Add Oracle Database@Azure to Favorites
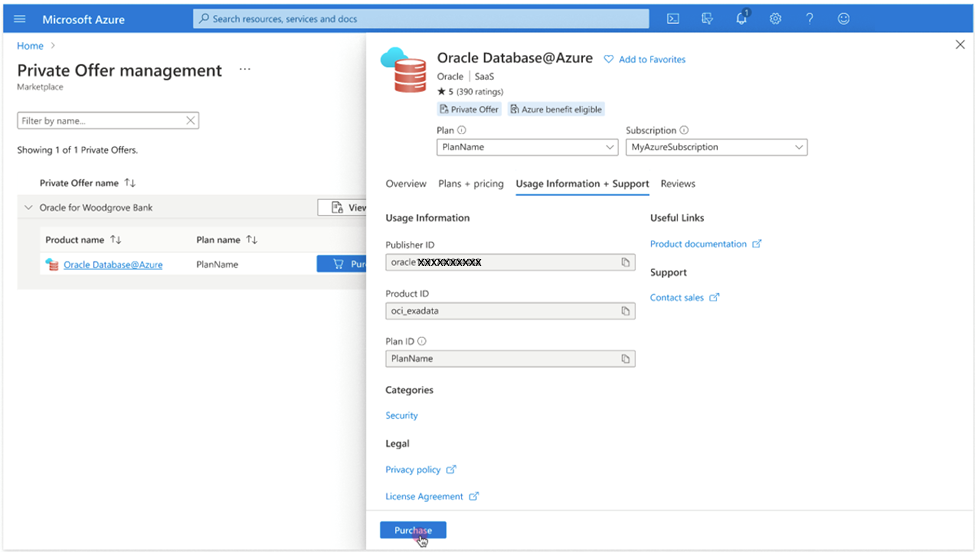The width and height of the screenshot is (975, 552). click(x=645, y=60)
